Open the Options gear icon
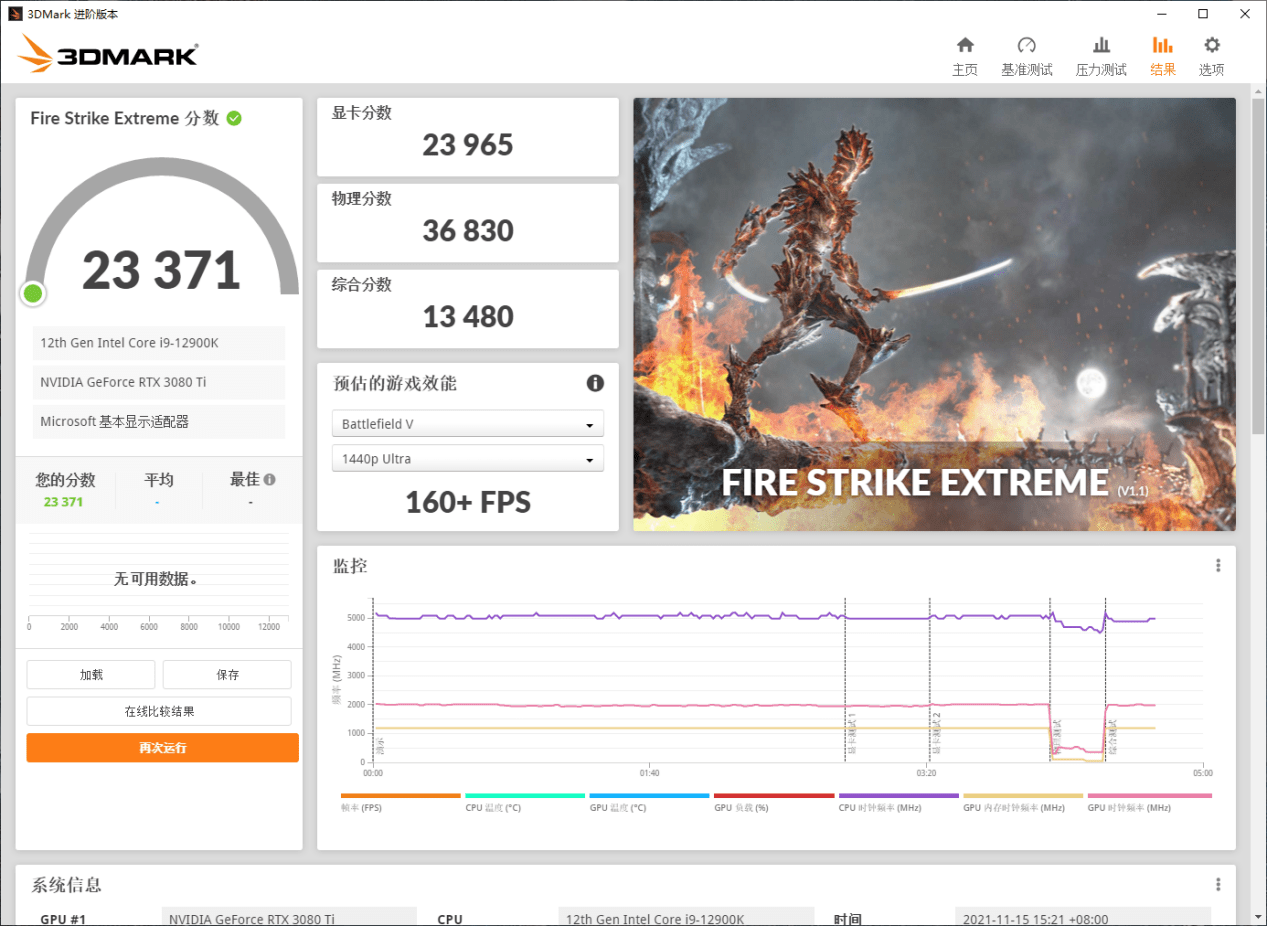This screenshot has height=926, width=1267. click(x=1212, y=46)
